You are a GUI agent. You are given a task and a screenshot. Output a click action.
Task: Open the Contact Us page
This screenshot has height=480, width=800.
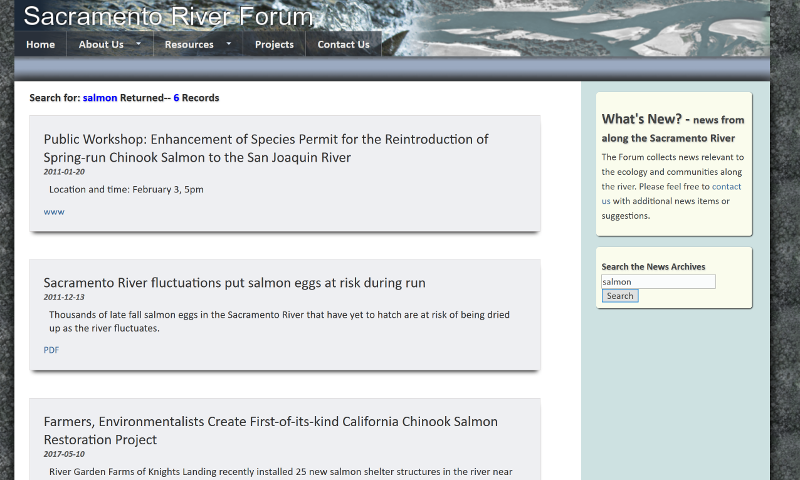coord(343,44)
